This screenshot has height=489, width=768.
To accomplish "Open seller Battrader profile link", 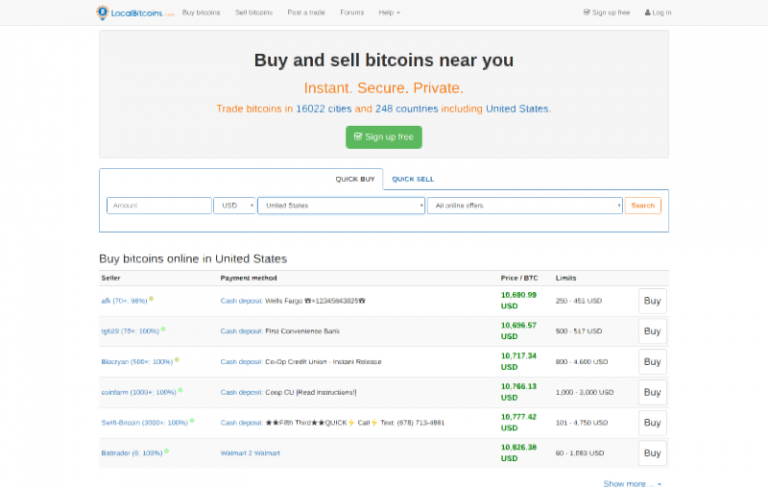I will 132,453.
